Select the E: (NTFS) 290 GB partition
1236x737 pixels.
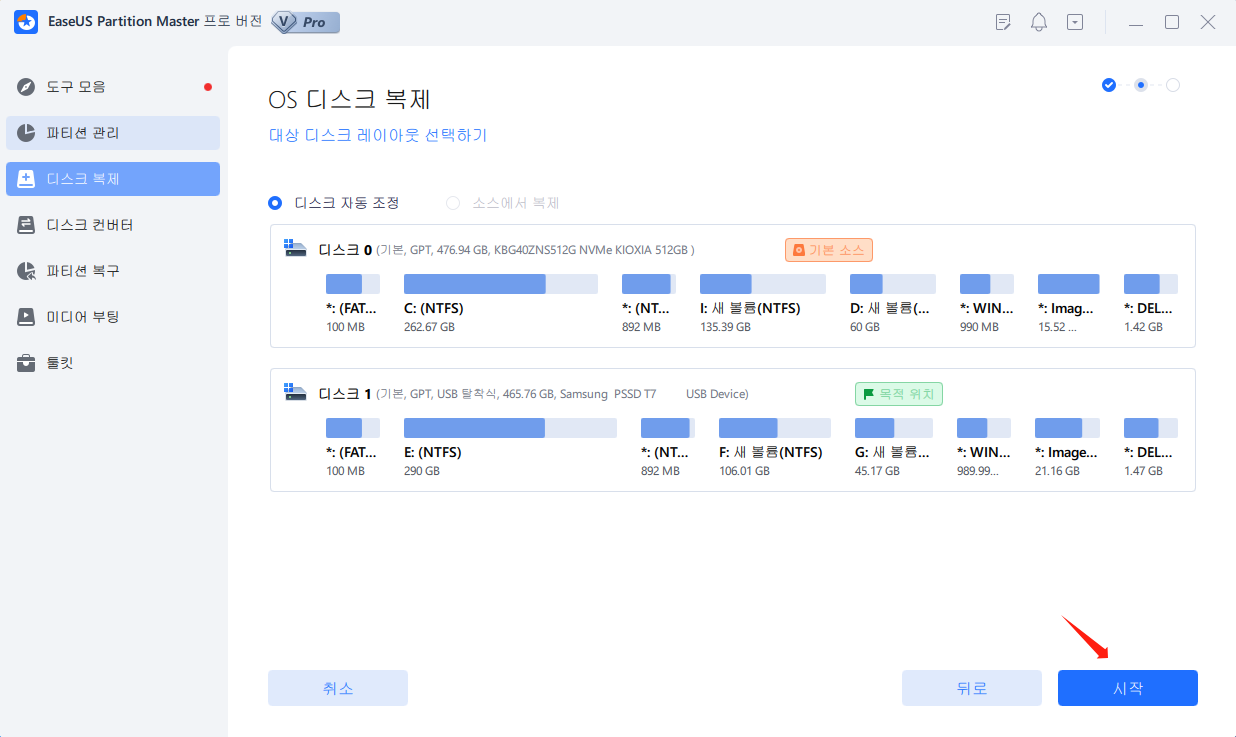tap(510, 448)
